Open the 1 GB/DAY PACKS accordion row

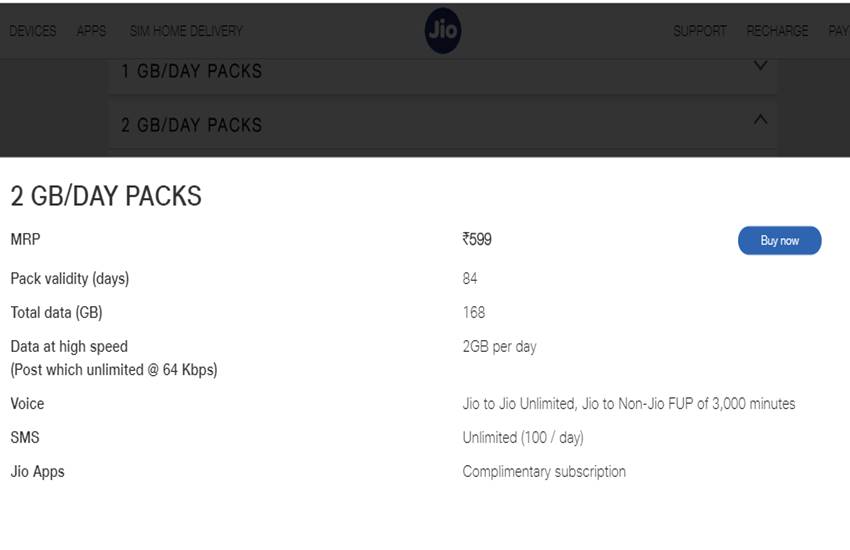(x=192, y=71)
